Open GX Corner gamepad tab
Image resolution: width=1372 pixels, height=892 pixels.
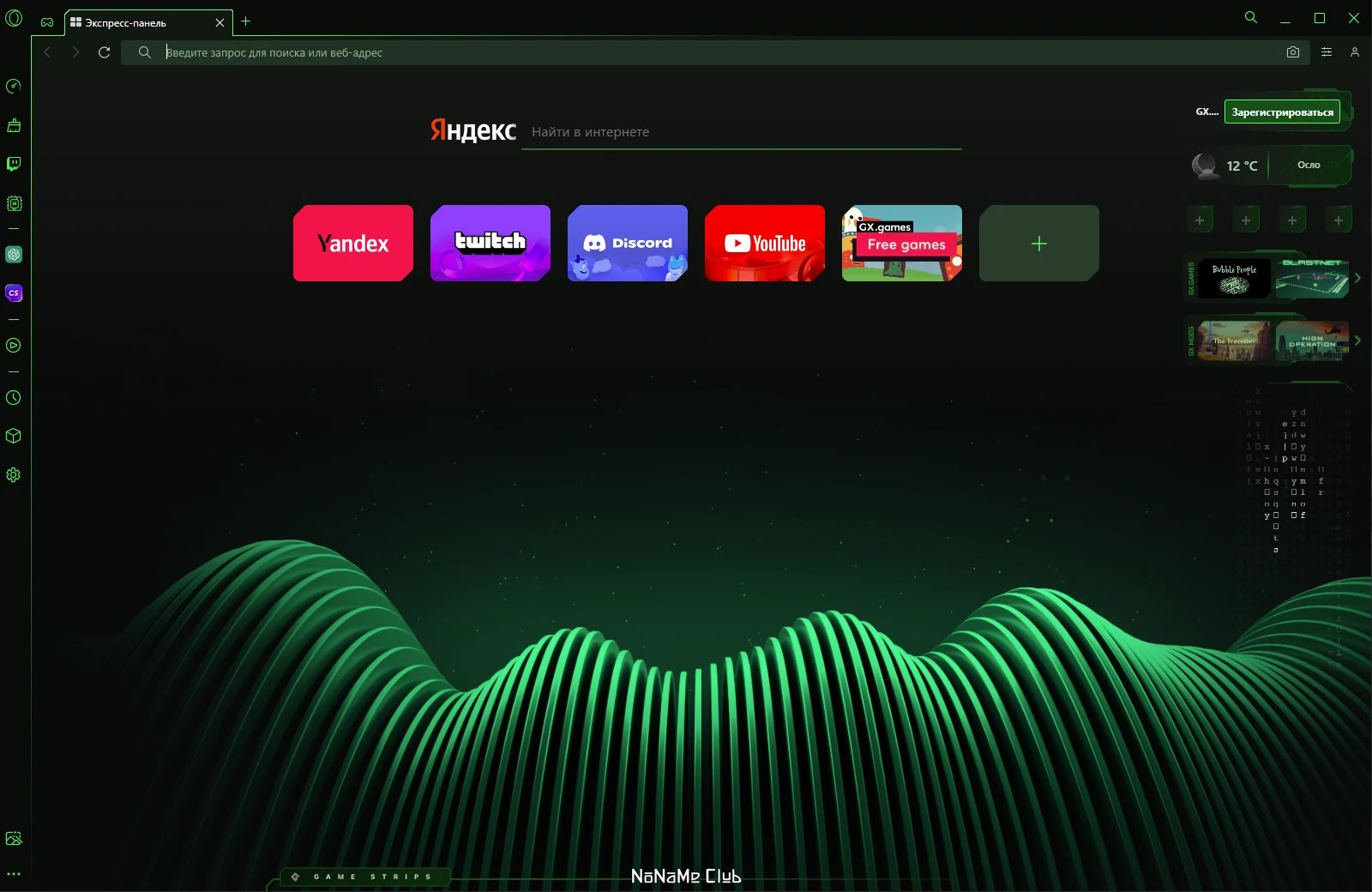[47, 22]
